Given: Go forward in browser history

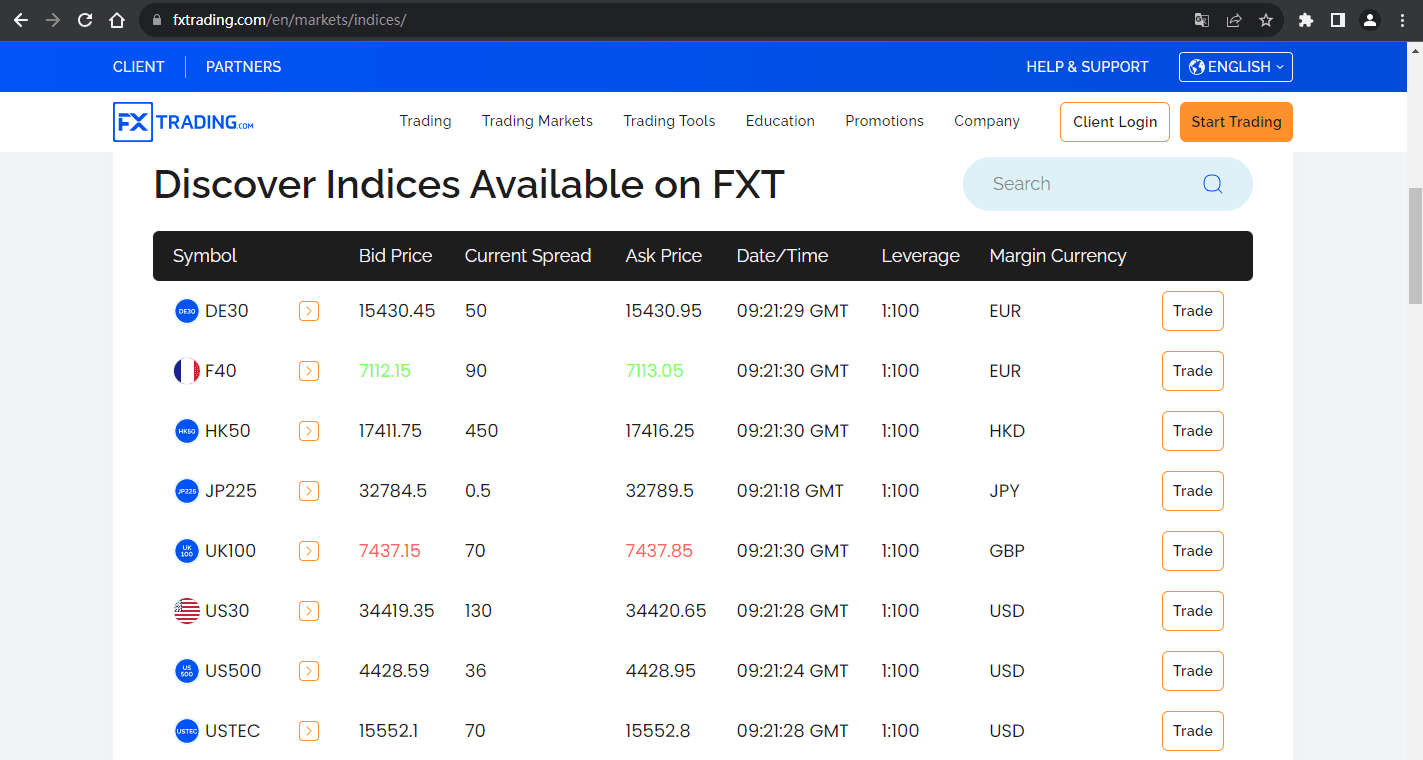Looking at the screenshot, I should coord(53,20).
